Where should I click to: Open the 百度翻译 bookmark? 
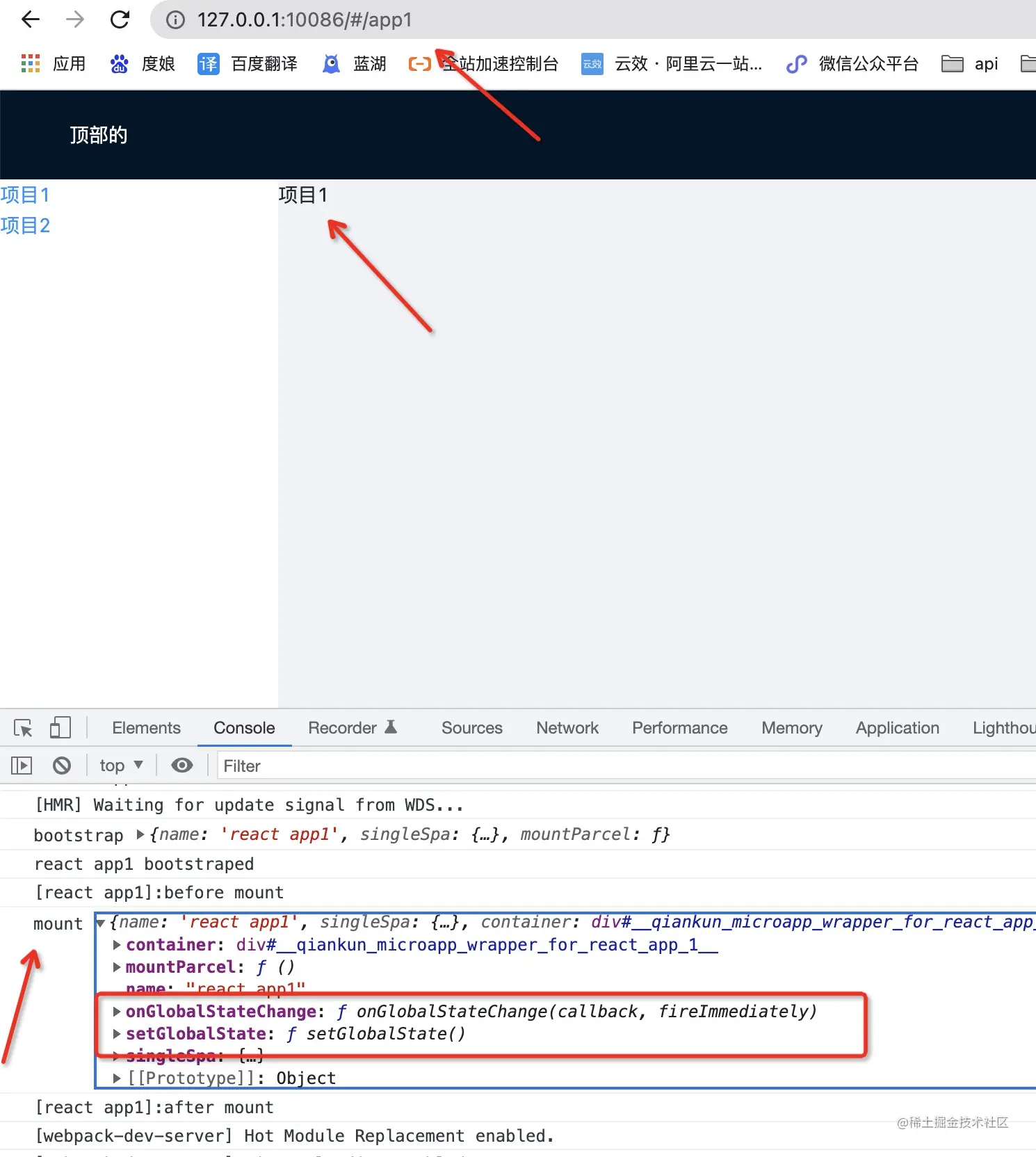tap(248, 64)
